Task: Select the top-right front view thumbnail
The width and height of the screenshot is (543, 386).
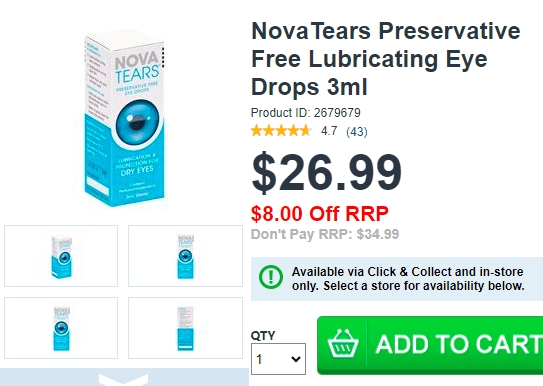Action: tap(185, 256)
